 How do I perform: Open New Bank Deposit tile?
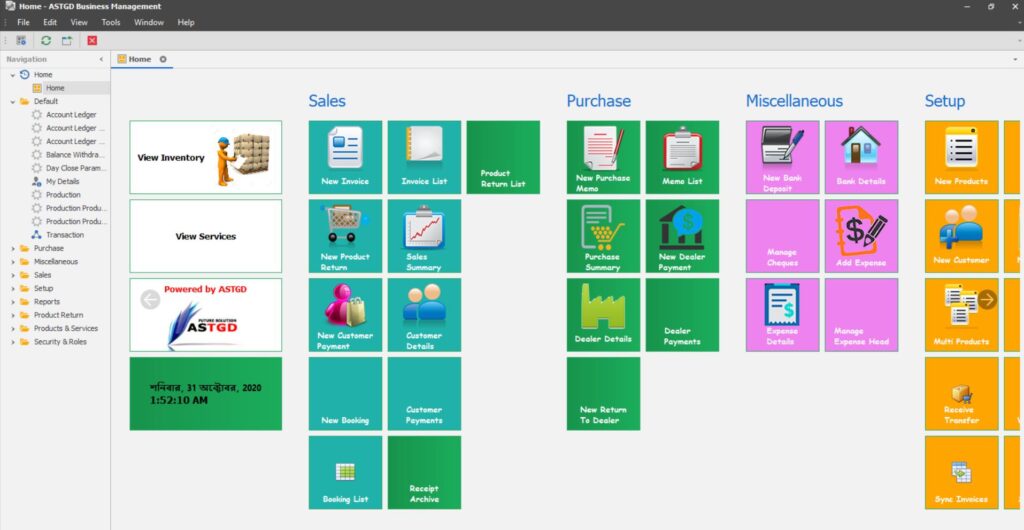[782, 157]
